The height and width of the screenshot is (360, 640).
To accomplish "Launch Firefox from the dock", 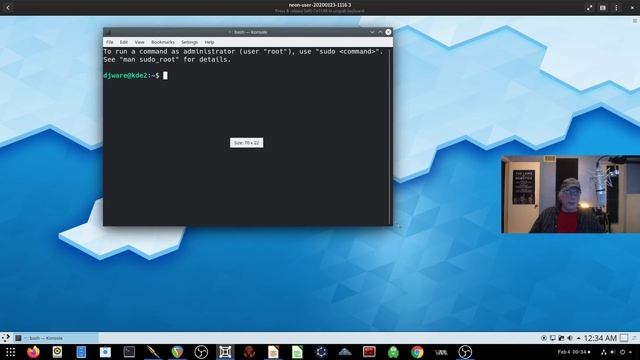I will tap(33, 352).
